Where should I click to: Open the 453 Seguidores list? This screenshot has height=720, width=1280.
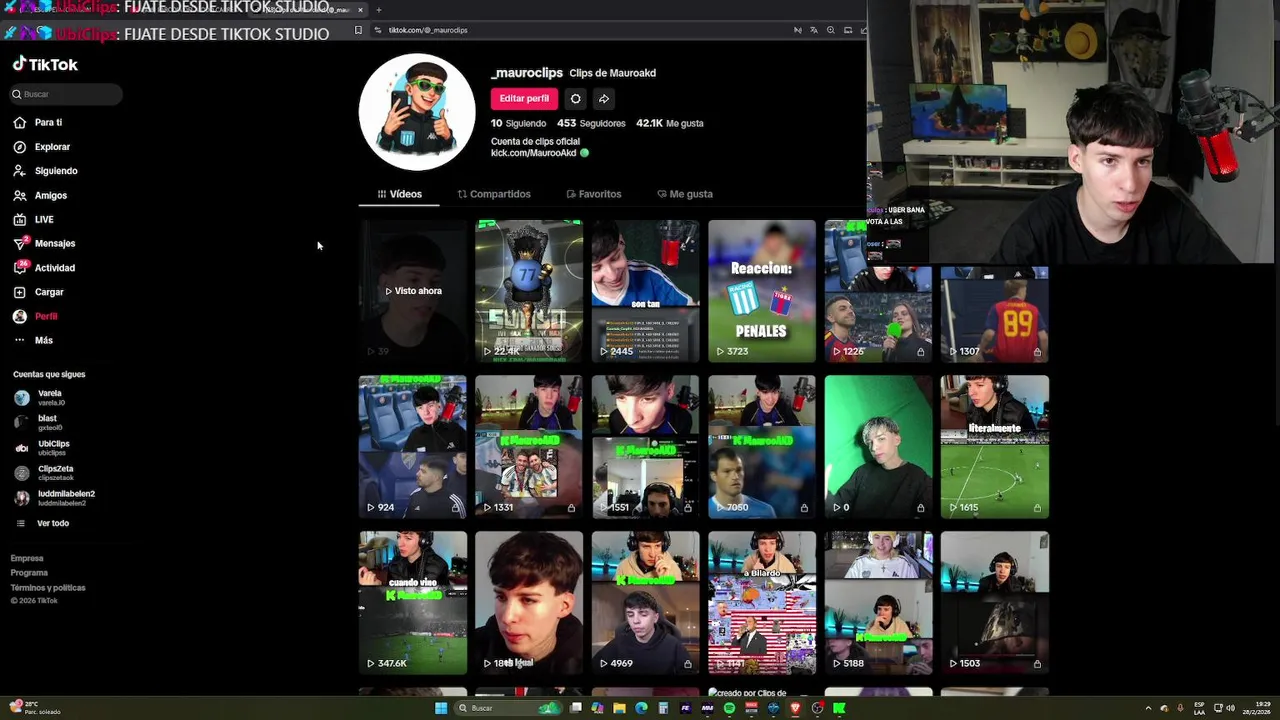click(x=591, y=123)
